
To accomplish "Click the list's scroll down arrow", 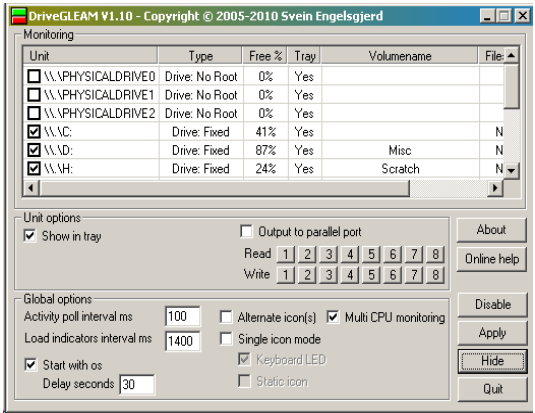I will pos(511,170).
